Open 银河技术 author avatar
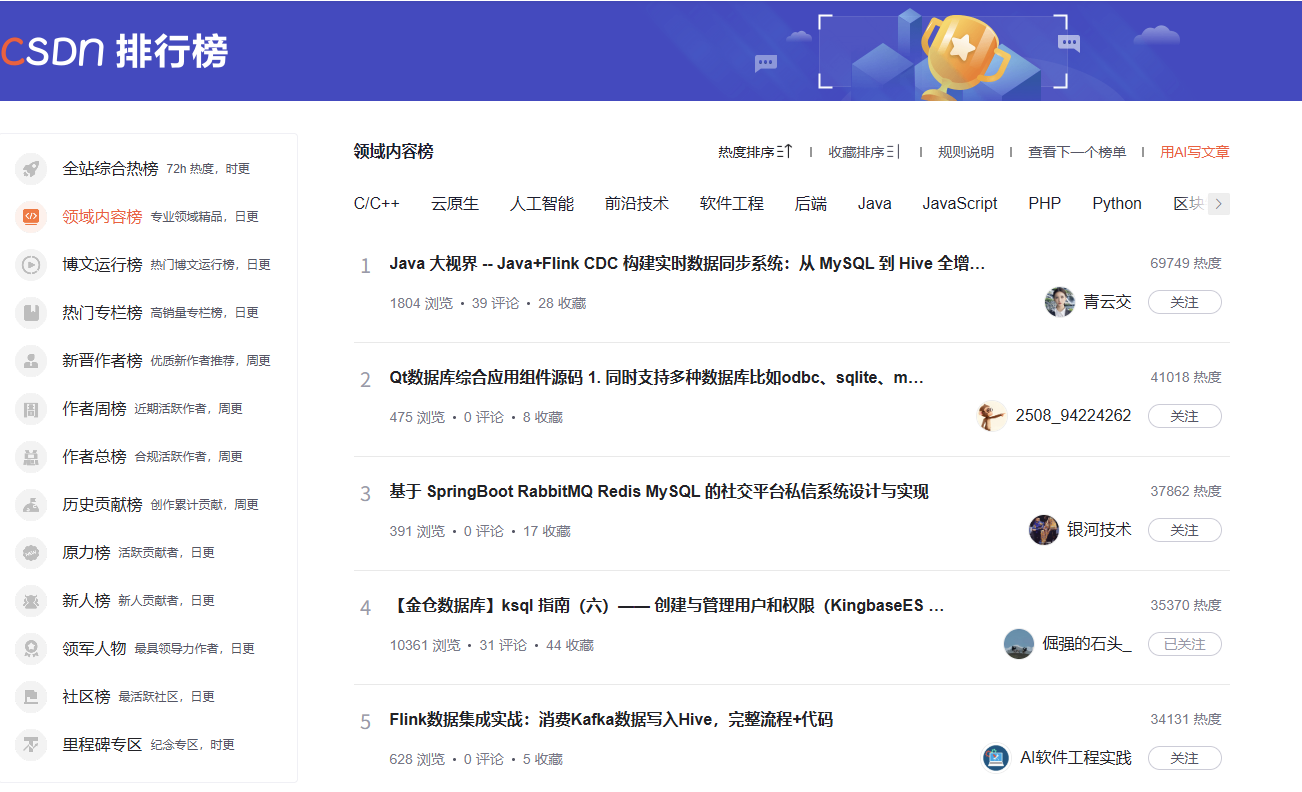The height and width of the screenshot is (792, 1302). pos(1044,530)
